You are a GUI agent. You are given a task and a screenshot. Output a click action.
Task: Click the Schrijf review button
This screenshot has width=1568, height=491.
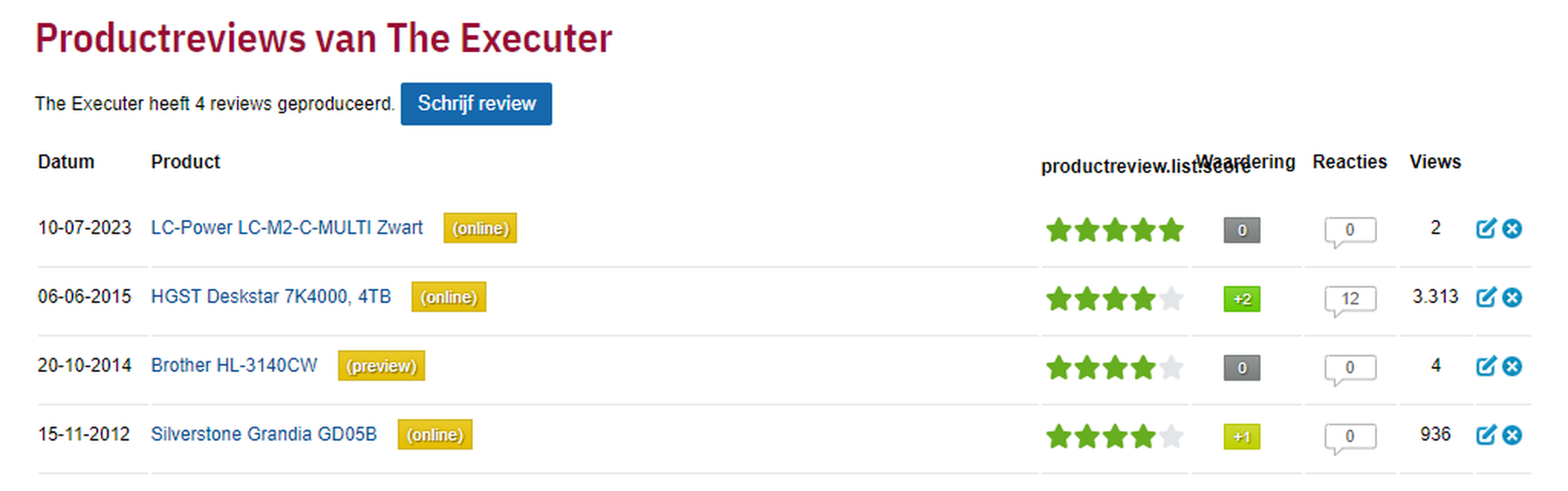[476, 104]
